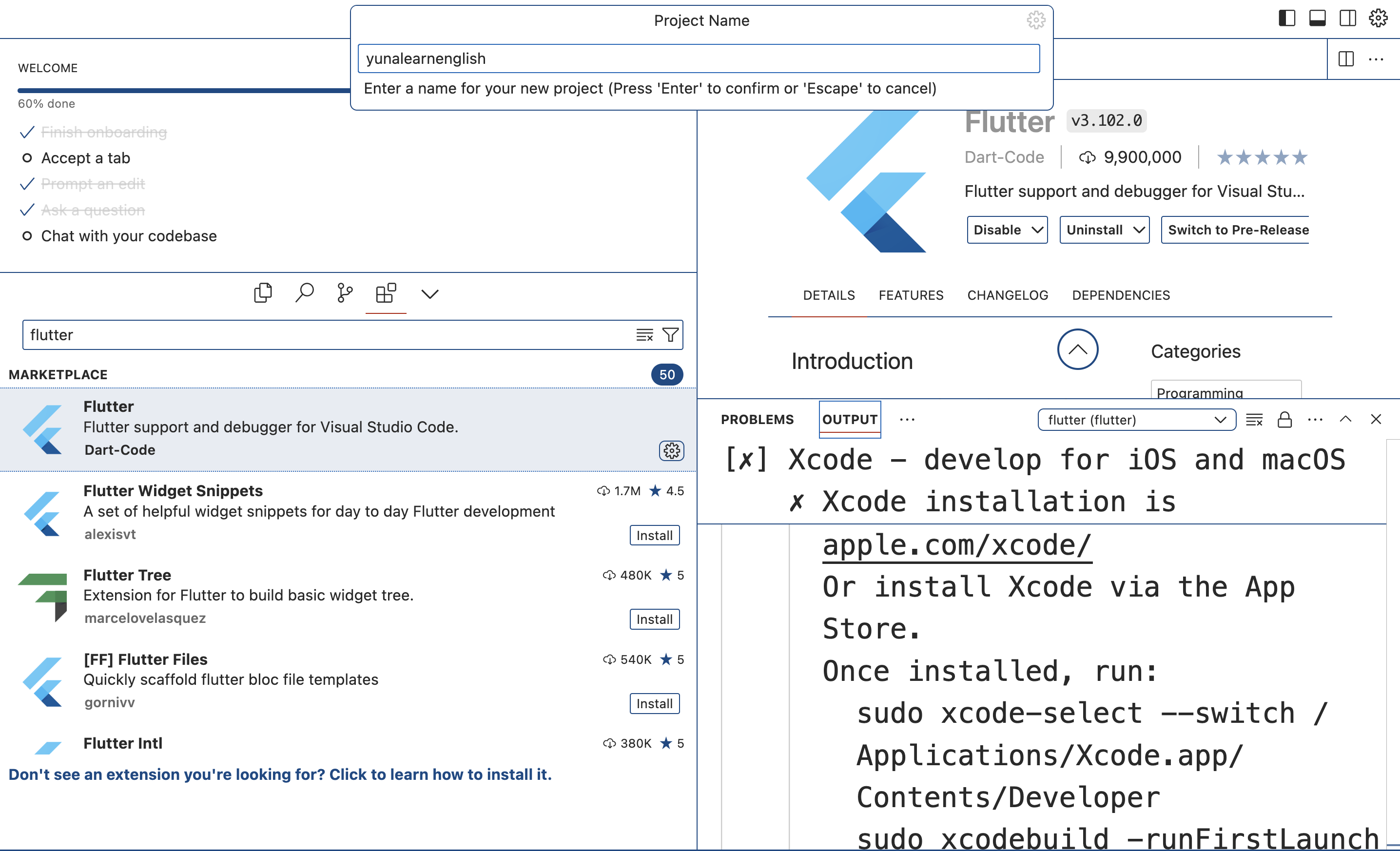Image resolution: width=1400 pixels, height=851 pixels.
Task: Clear output panel icon
Action: click(x=1254, y=420)
